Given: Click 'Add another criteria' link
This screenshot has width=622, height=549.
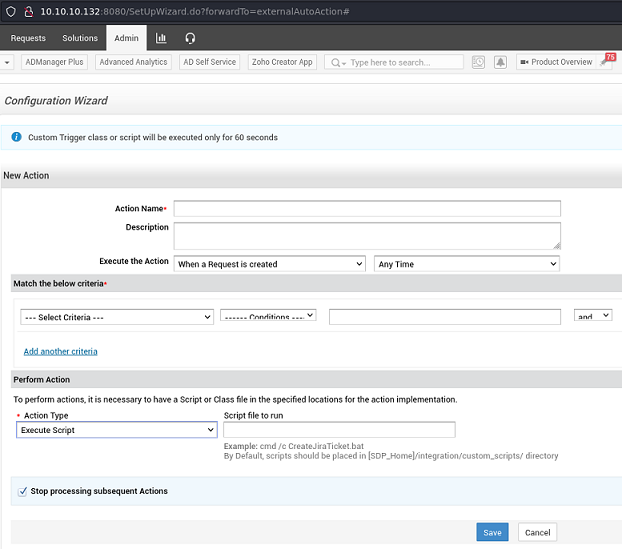Looking at the screenshot, I should (x=61, y=351).
